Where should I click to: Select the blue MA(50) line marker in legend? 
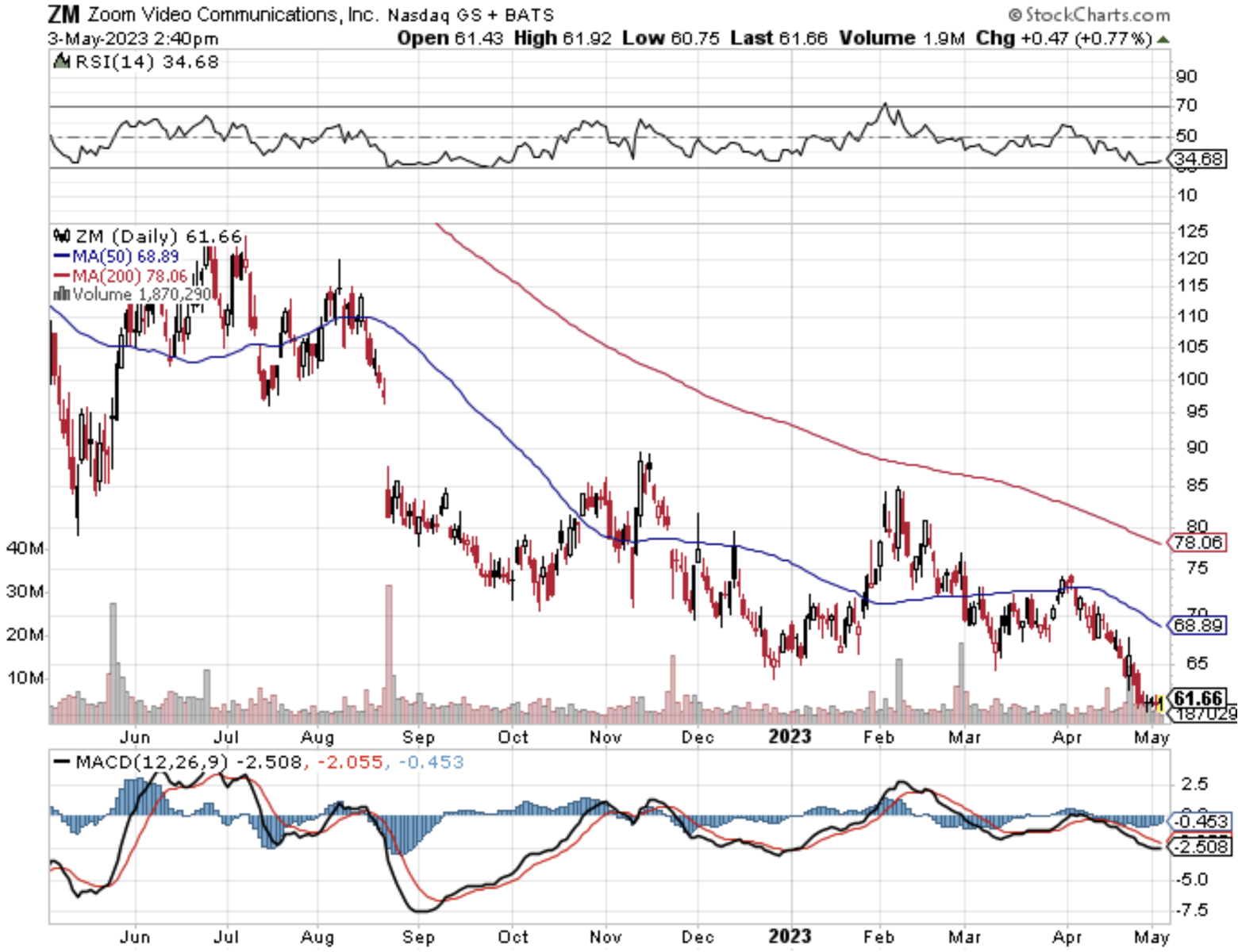click(x=62, y=256)
